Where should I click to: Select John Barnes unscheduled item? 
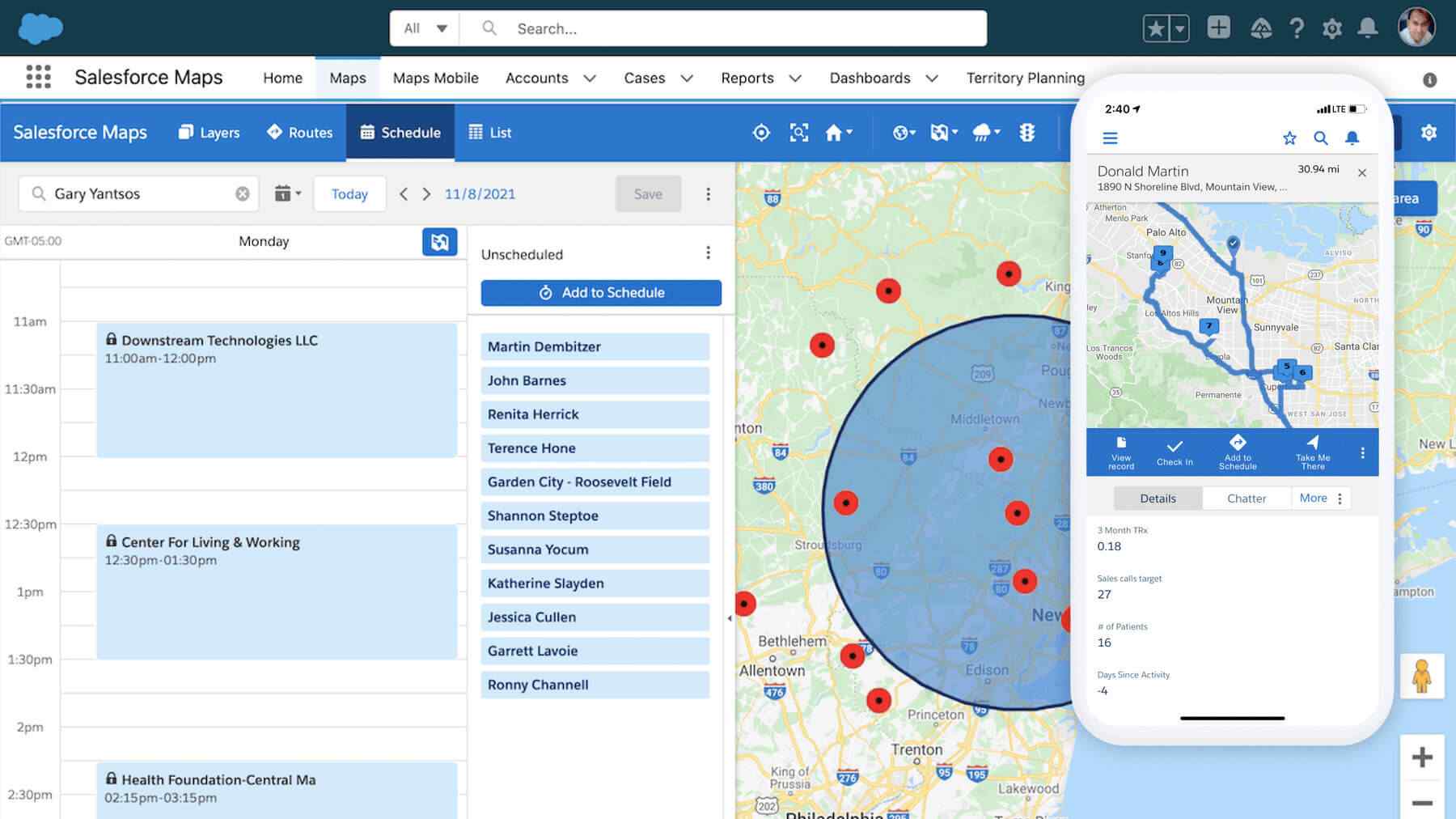pyautogui.click(x=595, y=380)
